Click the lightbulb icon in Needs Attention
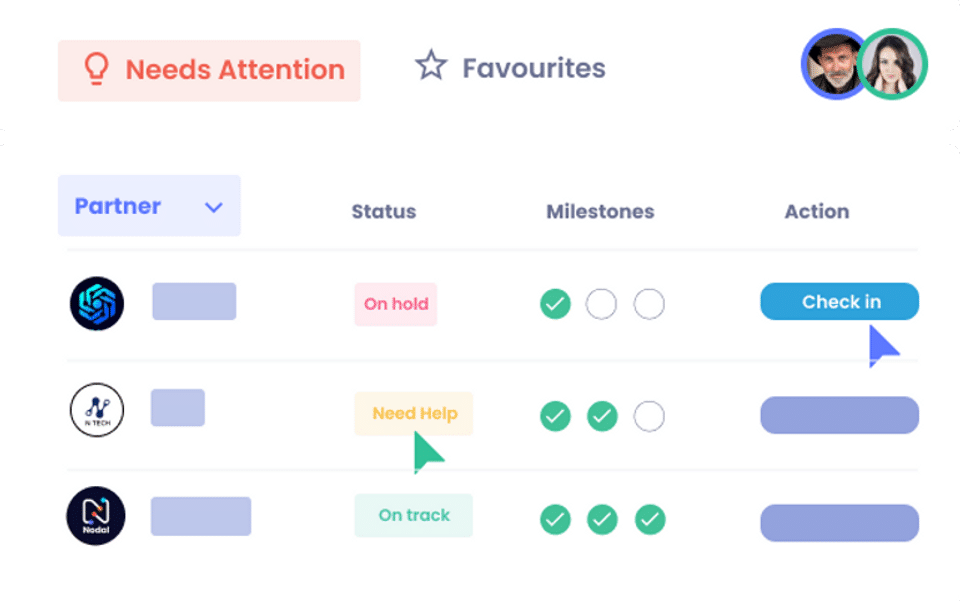Screen dimensions: 960x602 click(x=96, y=69)
